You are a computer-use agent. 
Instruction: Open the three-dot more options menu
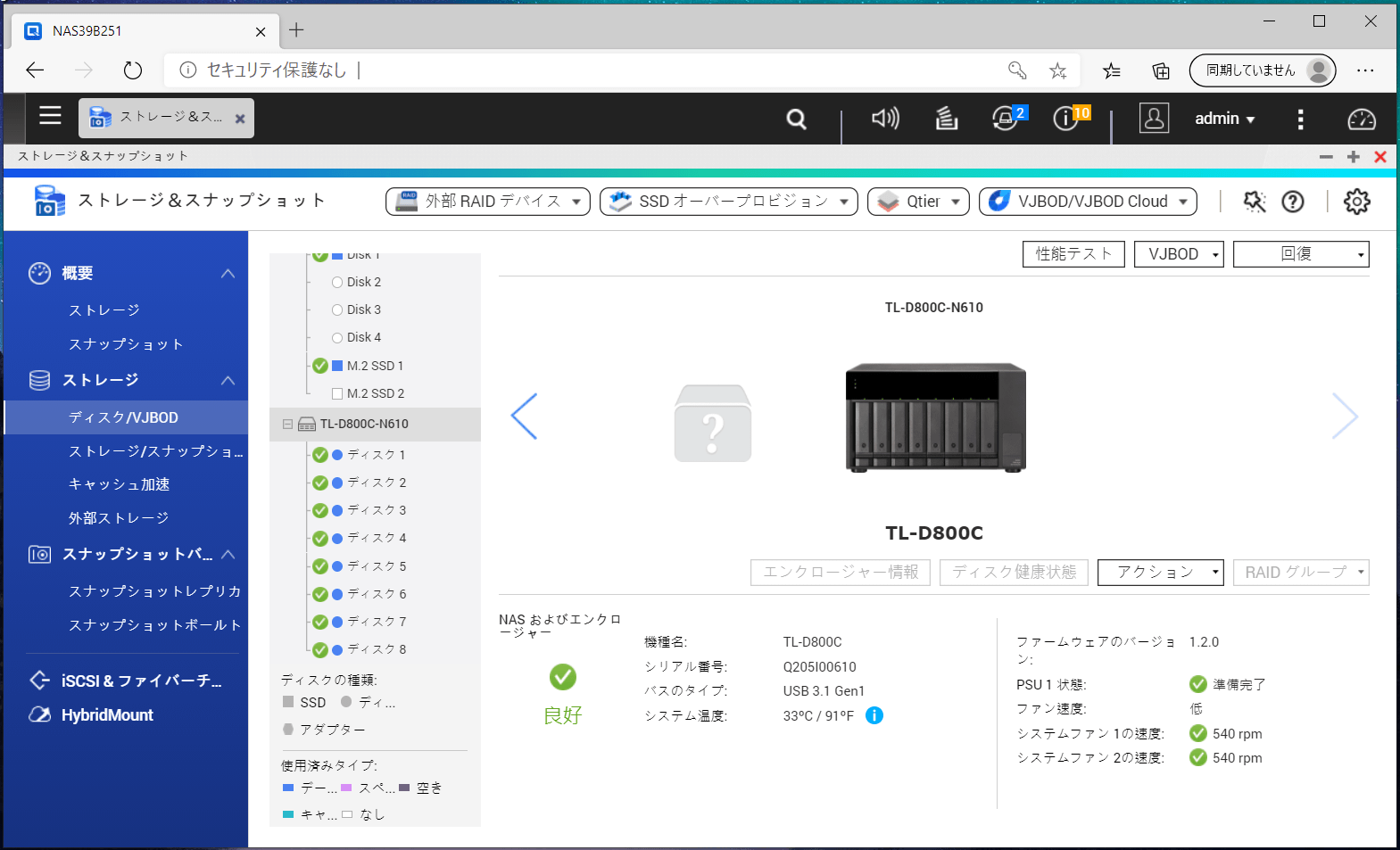coord(1300,119)
